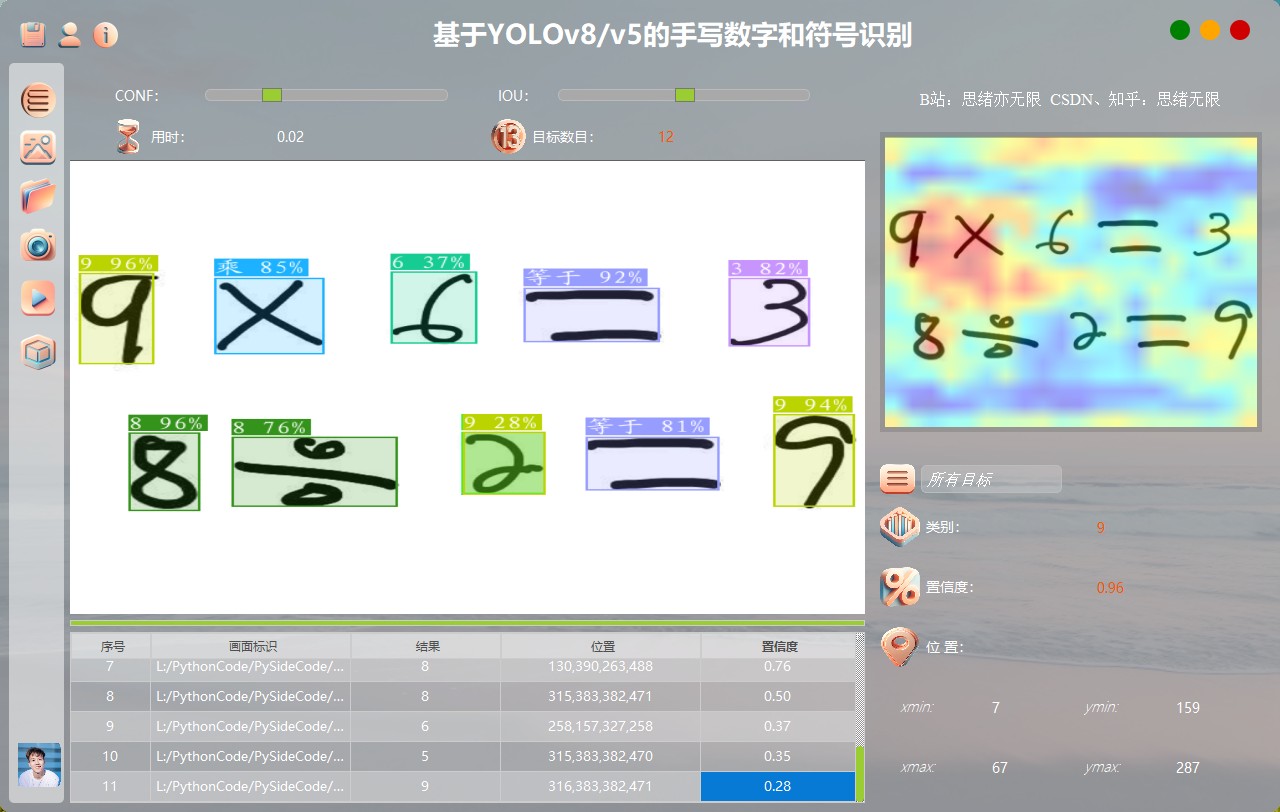Click highlighted confidence cell 0.28
Screen dimensions: 1280x812
778,786
